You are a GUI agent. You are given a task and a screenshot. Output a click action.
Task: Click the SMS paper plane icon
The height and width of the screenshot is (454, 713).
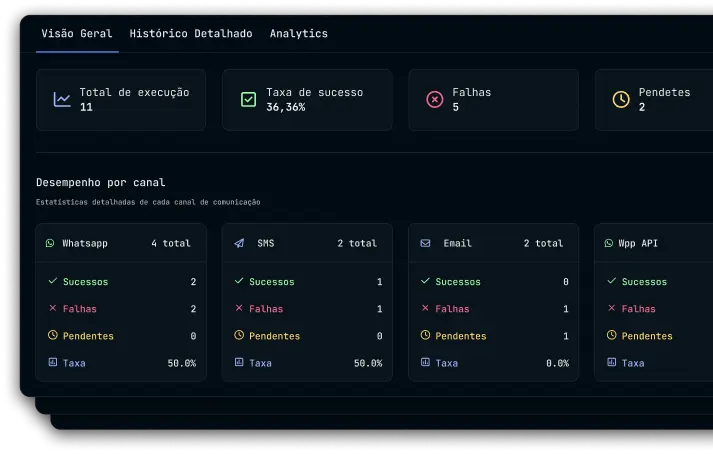click(x=239, y=243)
